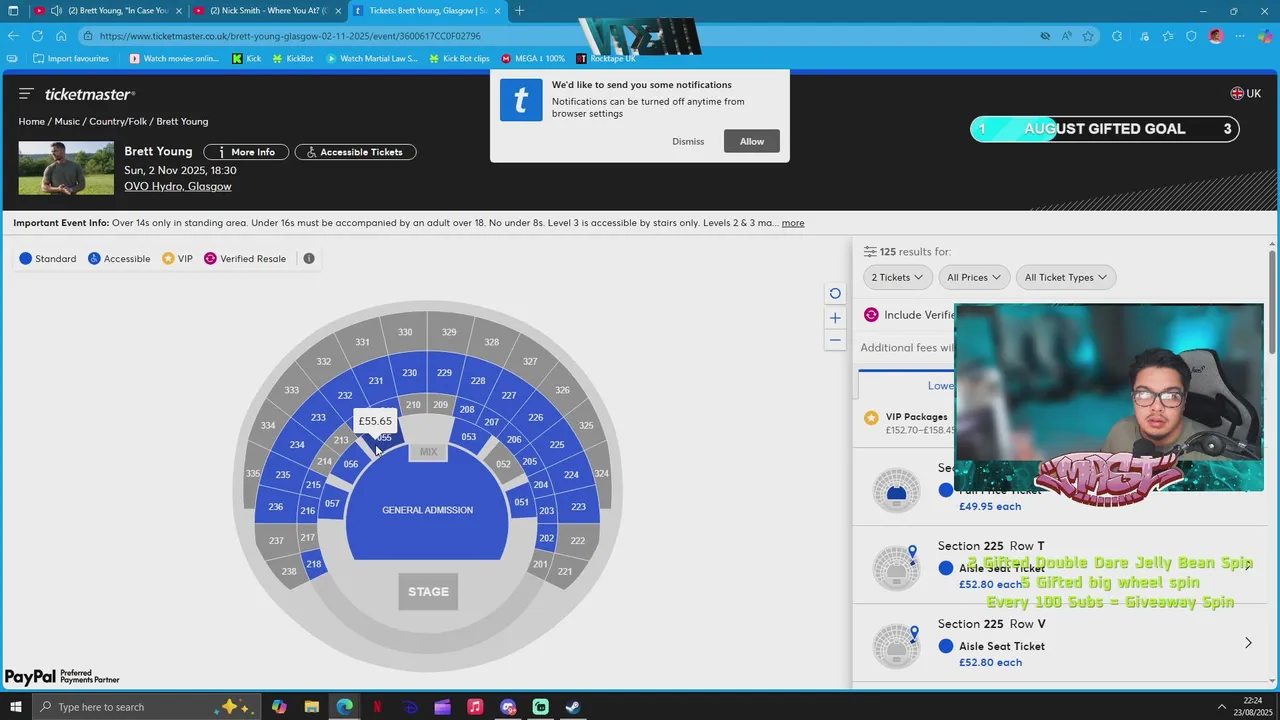
Task: Click the taskbar search box
Action: 147,707
